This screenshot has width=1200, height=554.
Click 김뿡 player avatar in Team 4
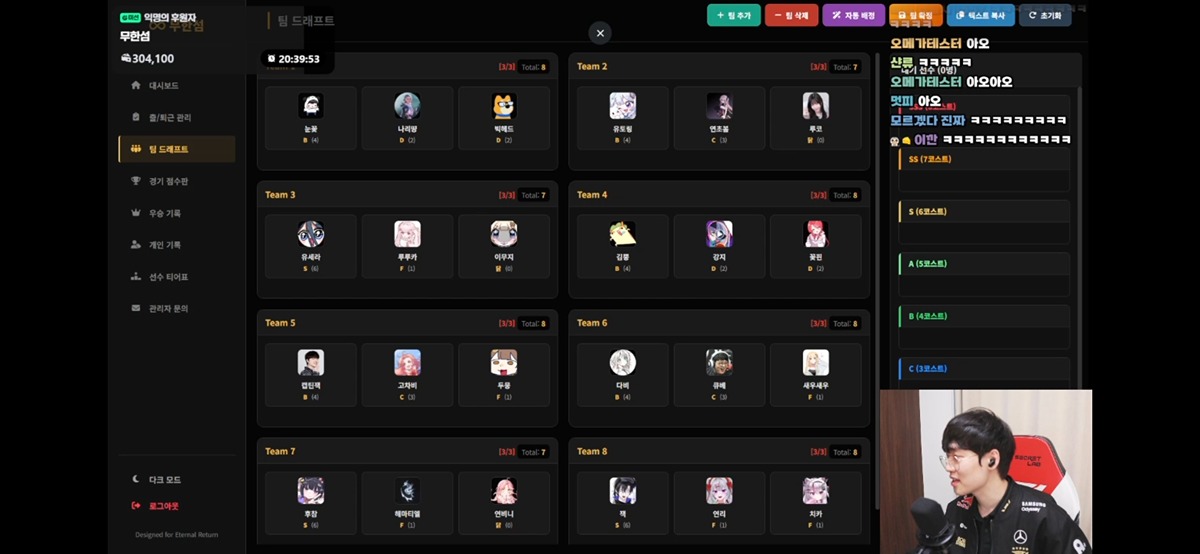pos(622,234)
